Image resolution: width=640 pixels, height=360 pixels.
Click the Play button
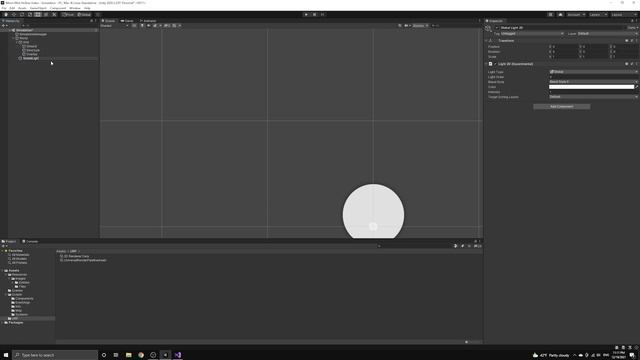pyautogui.click(x=306, y=15)
